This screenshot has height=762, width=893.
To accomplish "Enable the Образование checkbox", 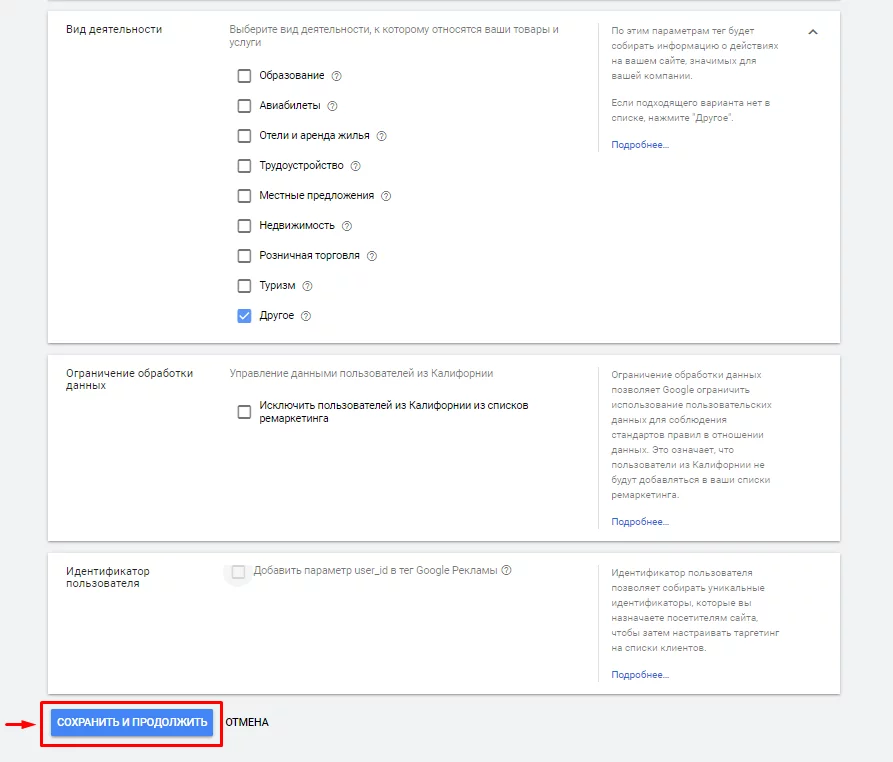I will tap(244, 76).
